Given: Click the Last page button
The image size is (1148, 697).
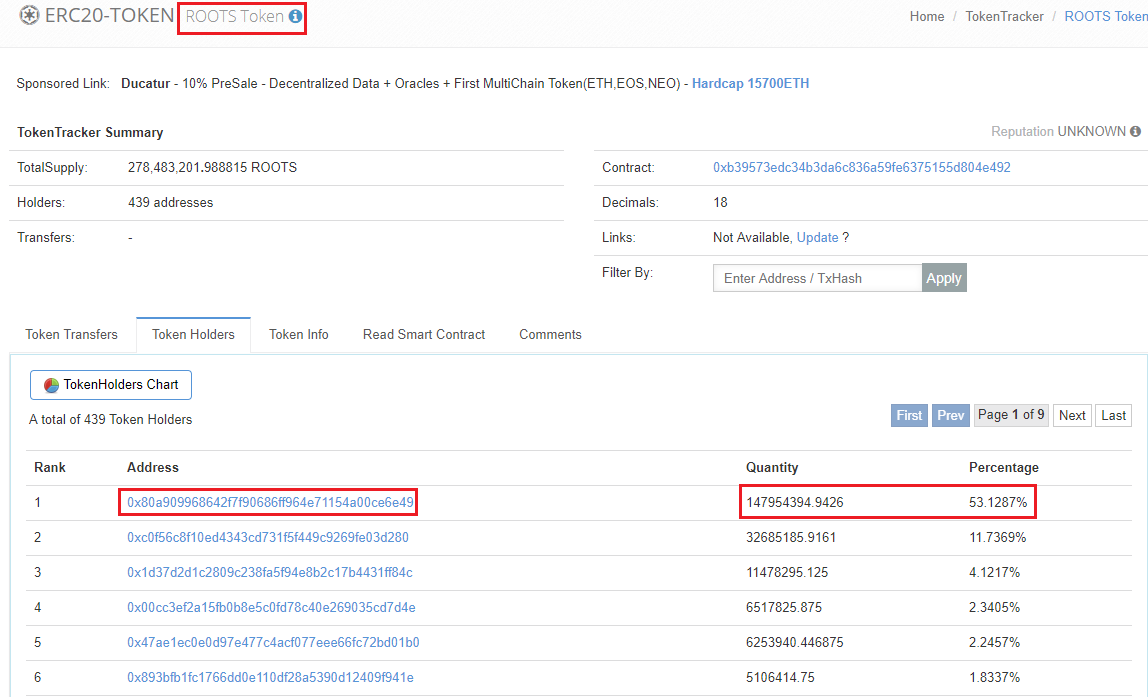Looking at the screenshot, I should [1114, 415].
